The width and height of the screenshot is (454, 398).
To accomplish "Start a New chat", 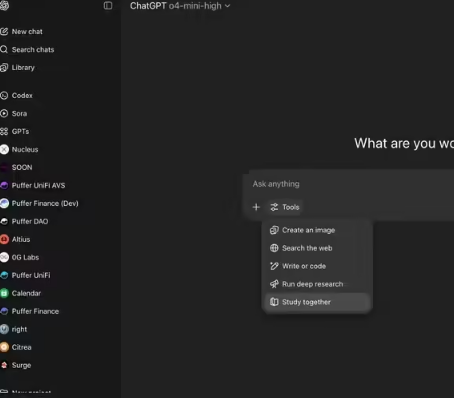I will pyautogui.click(x=27, y=32).
